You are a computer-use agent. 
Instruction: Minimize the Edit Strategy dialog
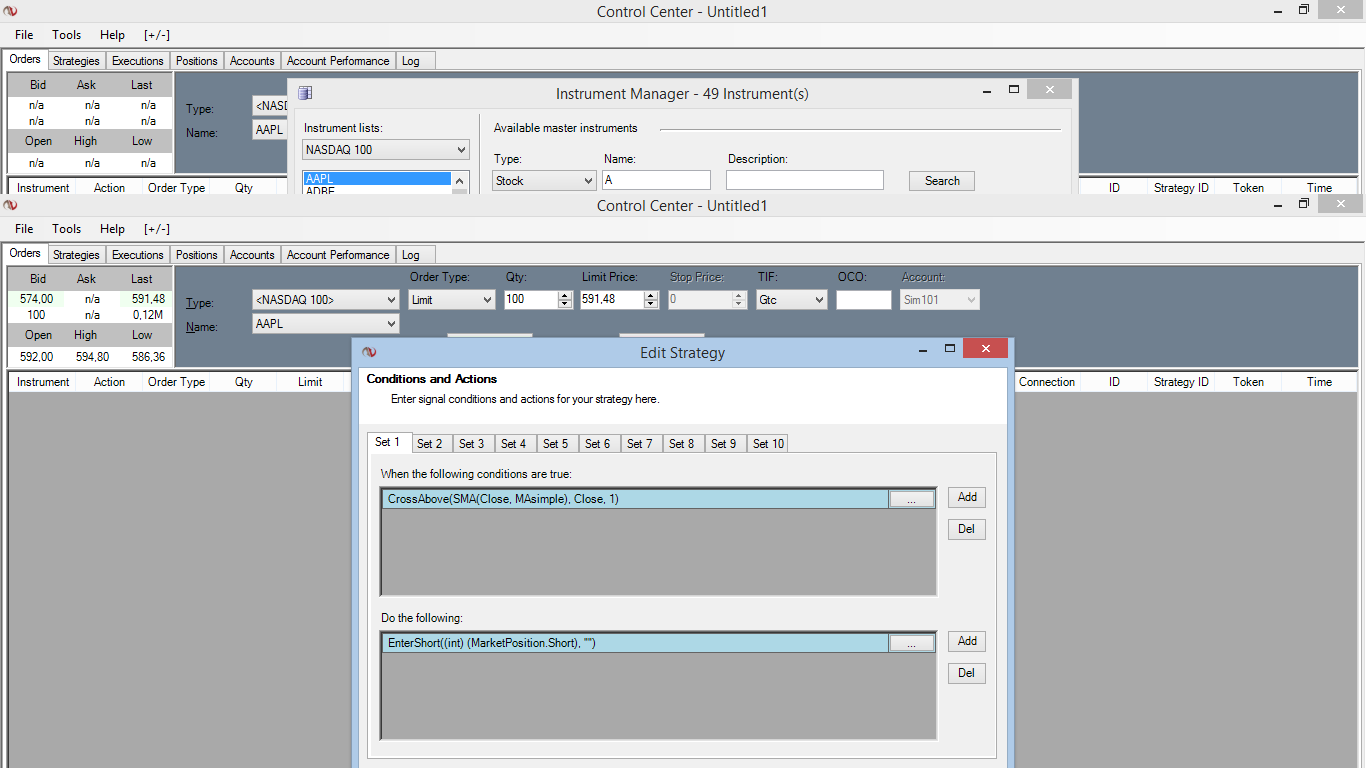pos(923,349)
